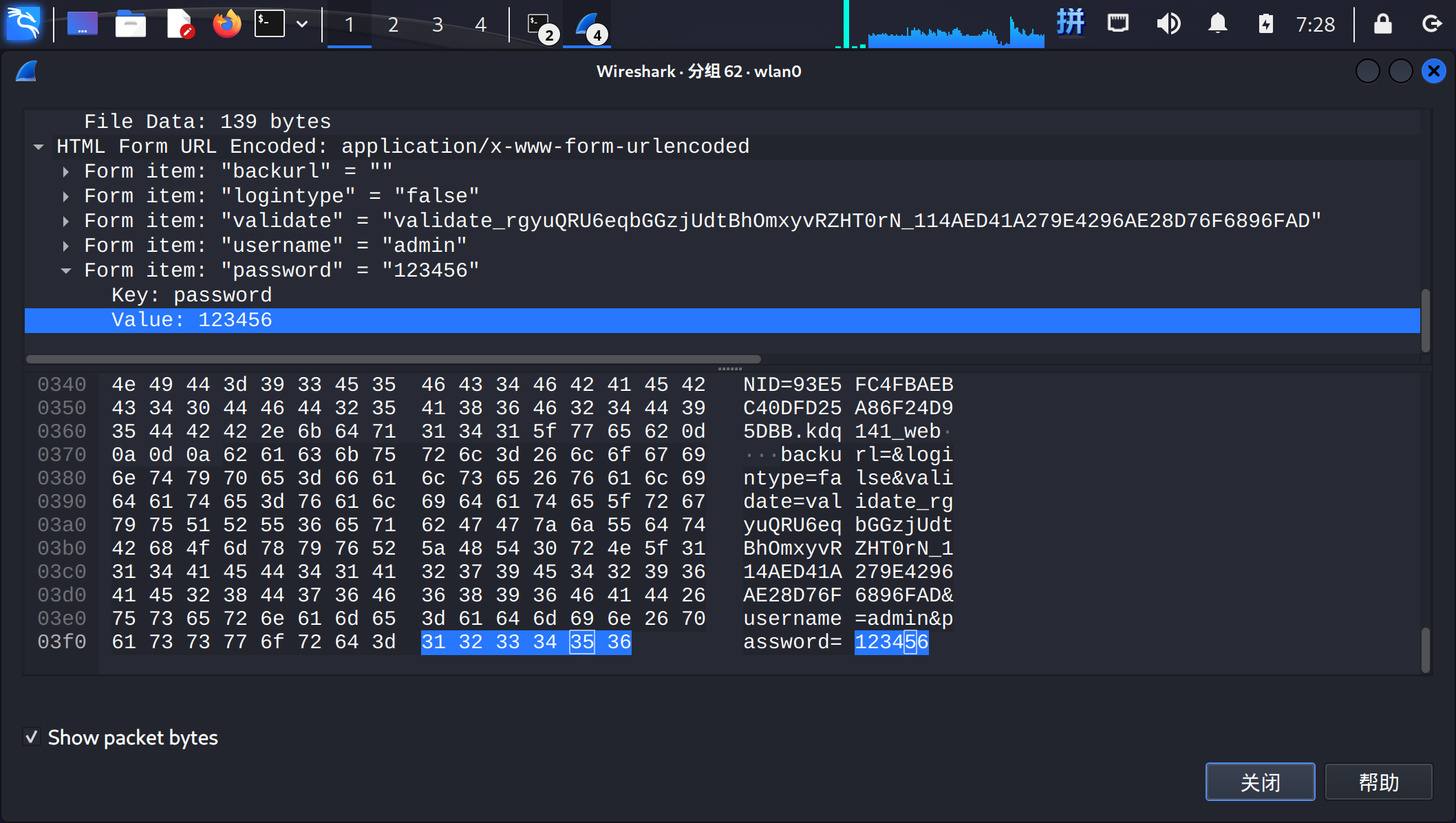Click the Wireshark fin icon in title bar
The height and width of the screenshot is (823, 1456).
(26, 71)
